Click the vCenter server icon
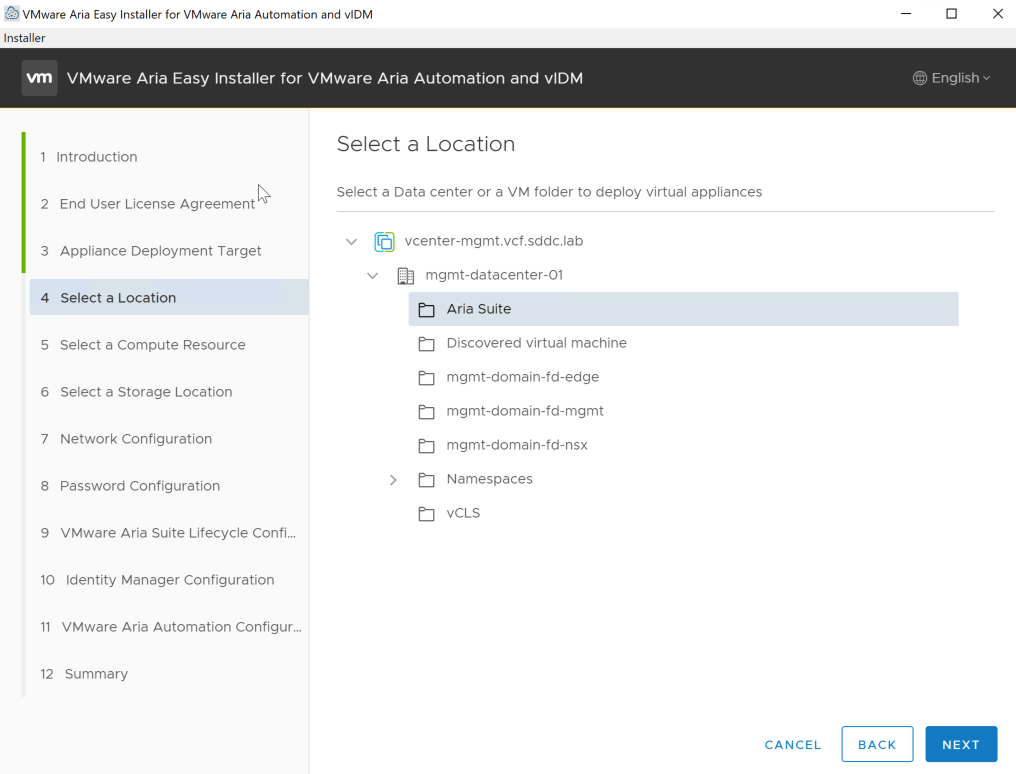 click(x=384, y=241)
